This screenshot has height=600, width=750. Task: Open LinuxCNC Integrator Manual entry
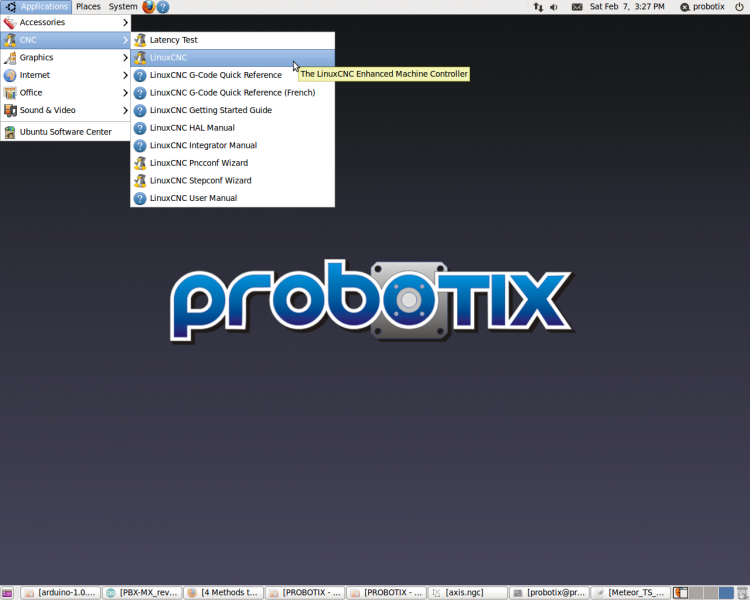[x=232, y=145]
